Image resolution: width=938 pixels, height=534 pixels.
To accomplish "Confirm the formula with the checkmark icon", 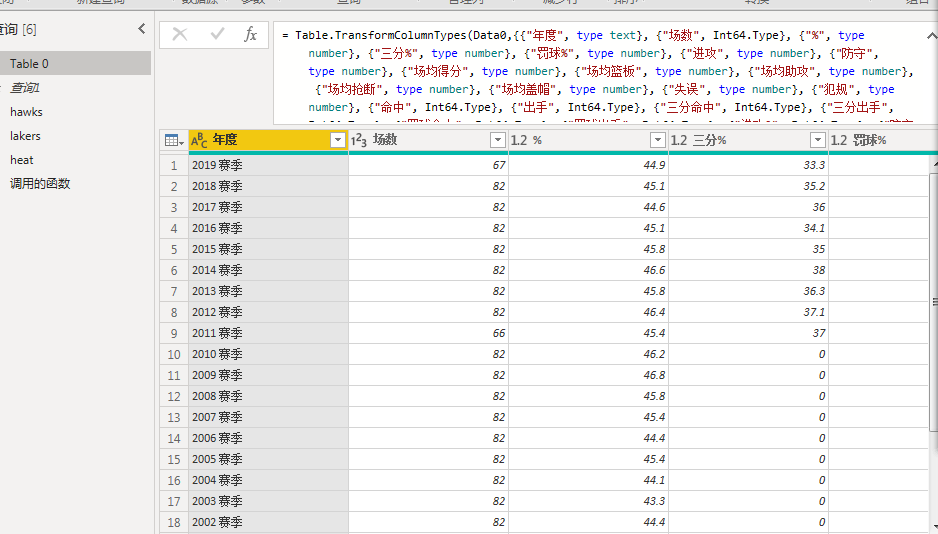I will tap(217, 34).
